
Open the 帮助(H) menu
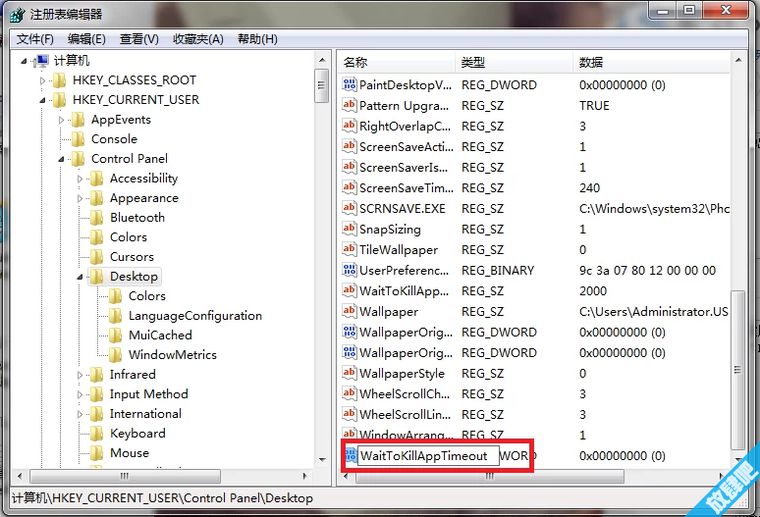coord(257,39)
